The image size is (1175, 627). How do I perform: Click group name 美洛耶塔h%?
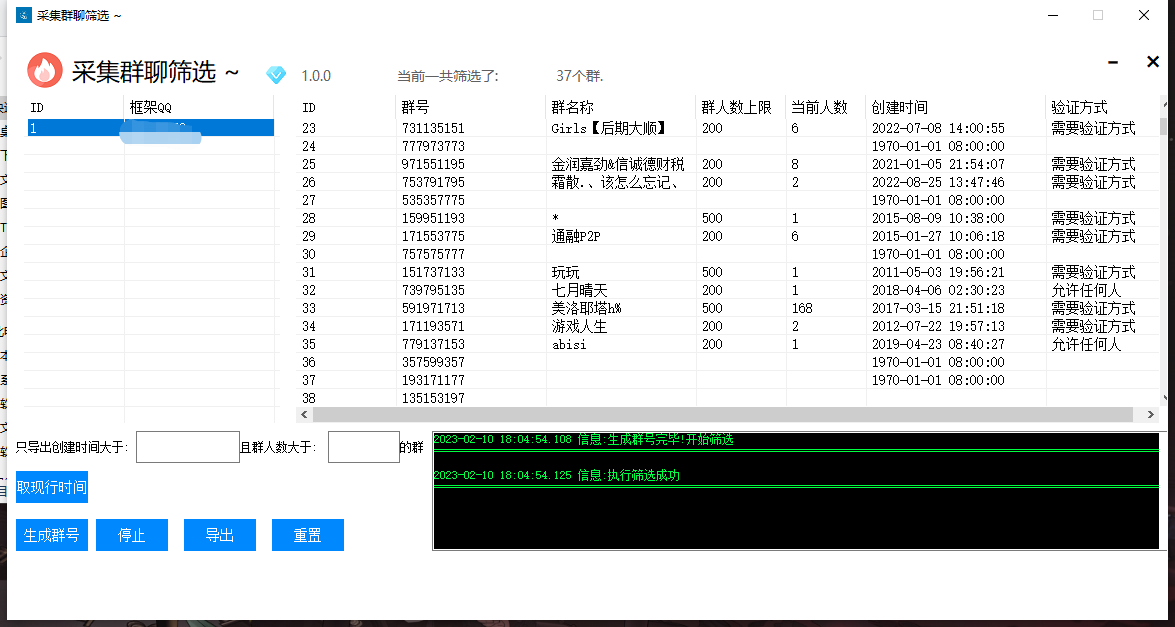[586, 308]
